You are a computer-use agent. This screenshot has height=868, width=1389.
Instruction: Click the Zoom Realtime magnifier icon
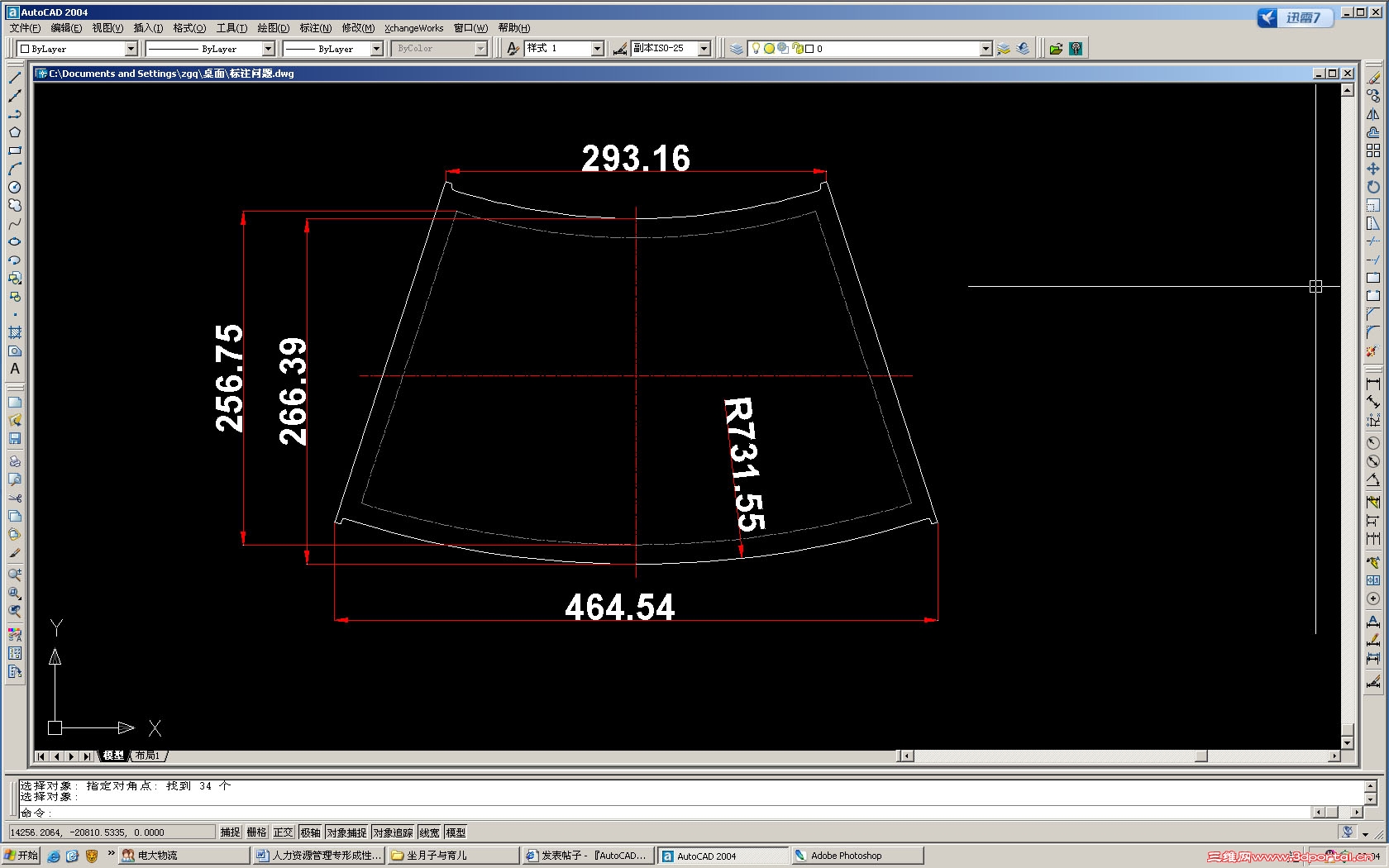click(x=15, y=575)
